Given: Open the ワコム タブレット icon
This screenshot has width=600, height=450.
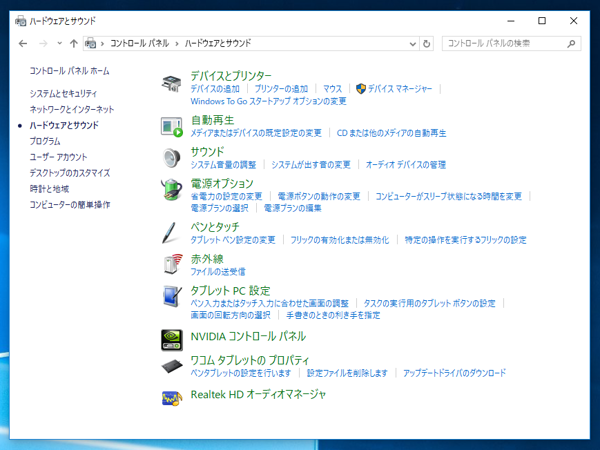Looking at the screenshot, I should point(172,367).
